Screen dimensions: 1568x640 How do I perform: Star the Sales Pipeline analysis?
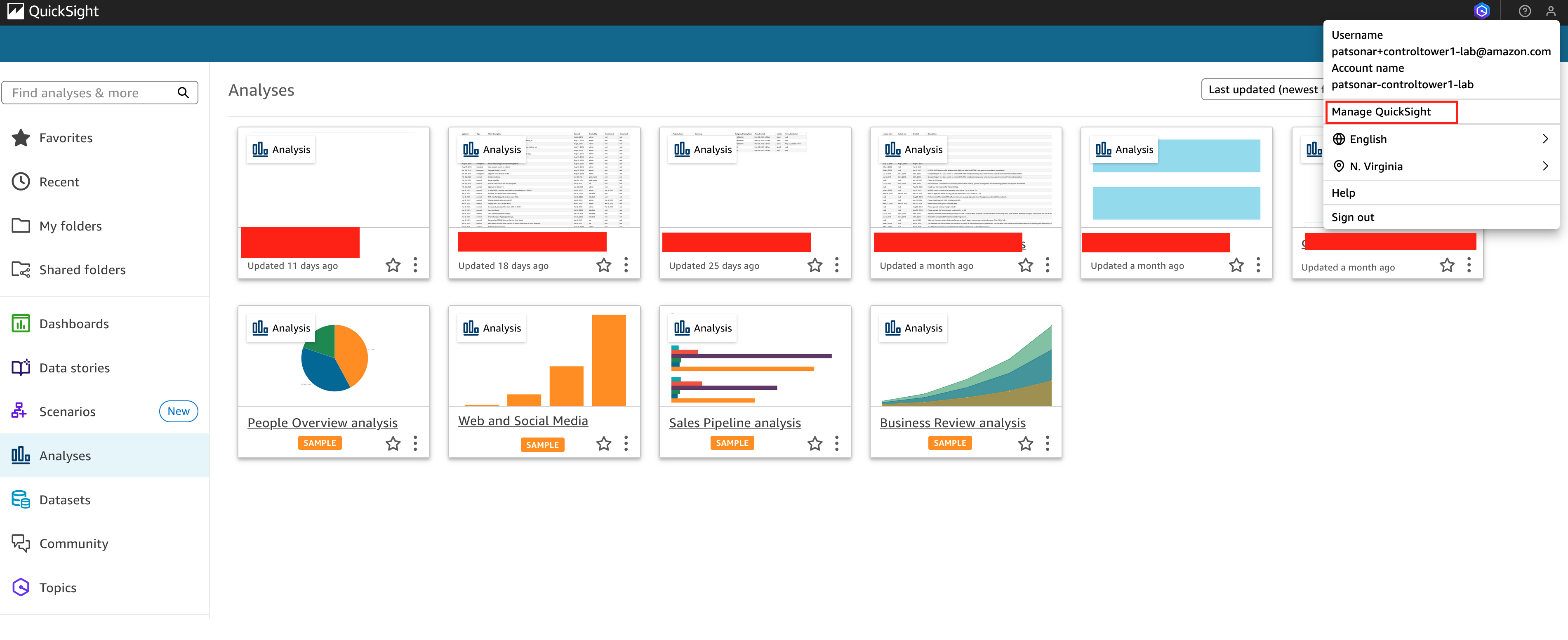[x=815, y=443]
